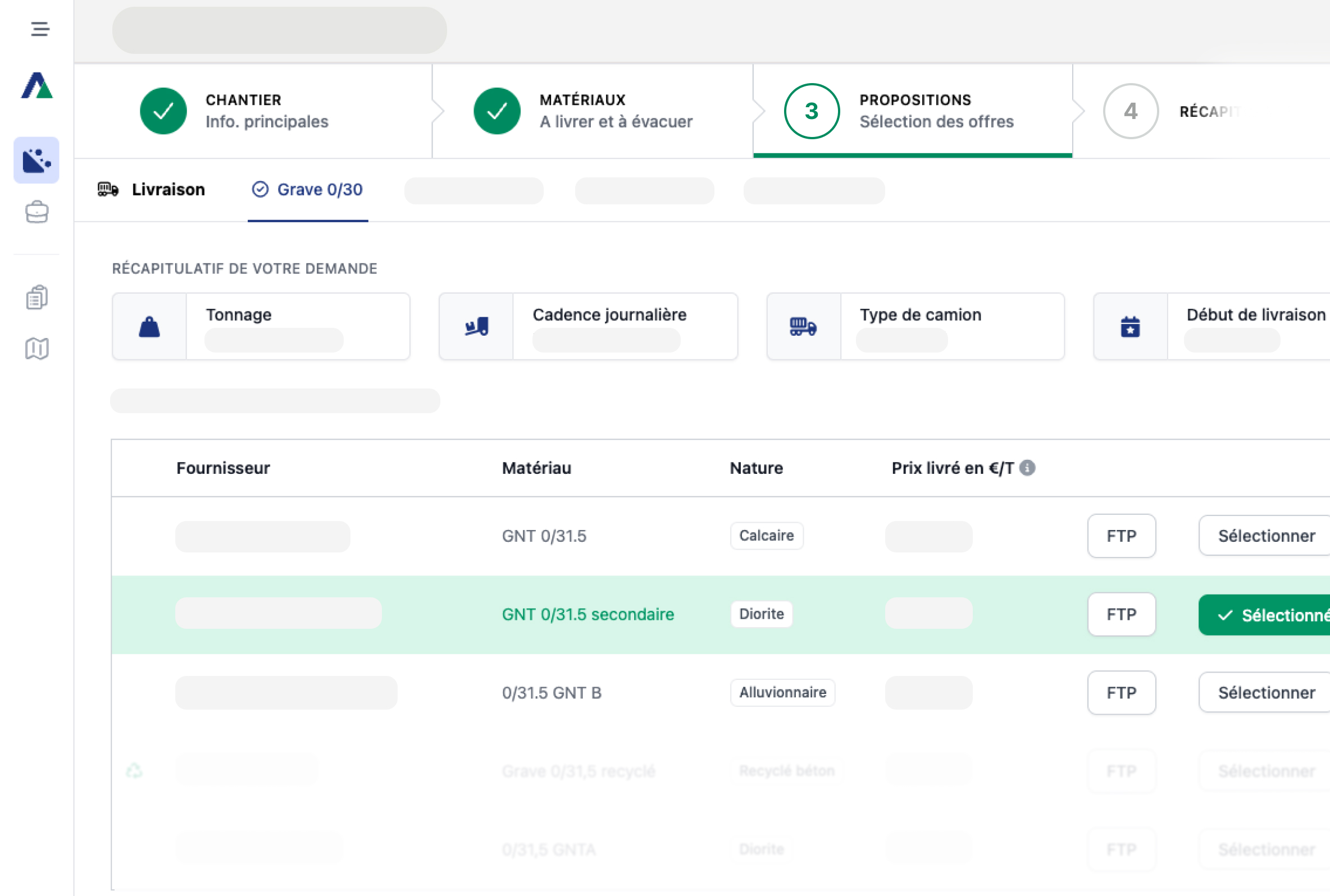The height and width of the screenshot is (896, 1330).
Task: Click the truck icon in Type de camion
Action: [803, 327]
